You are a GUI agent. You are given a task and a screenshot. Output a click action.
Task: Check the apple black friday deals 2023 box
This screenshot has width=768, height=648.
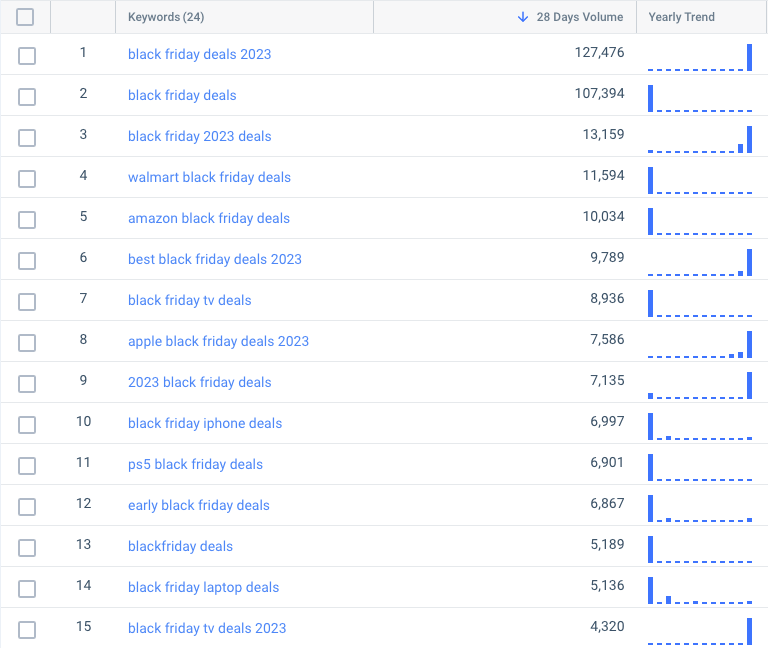tap(27, 342)
